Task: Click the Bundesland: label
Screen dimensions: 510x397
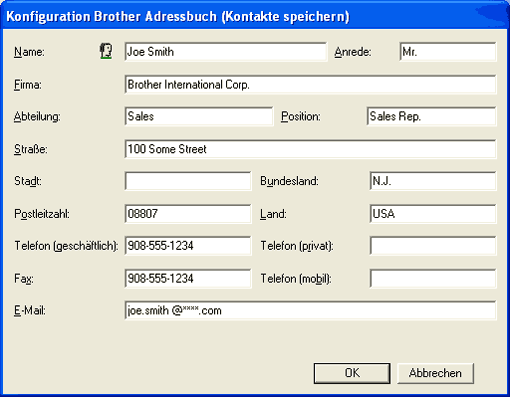Action: [289, 181]
